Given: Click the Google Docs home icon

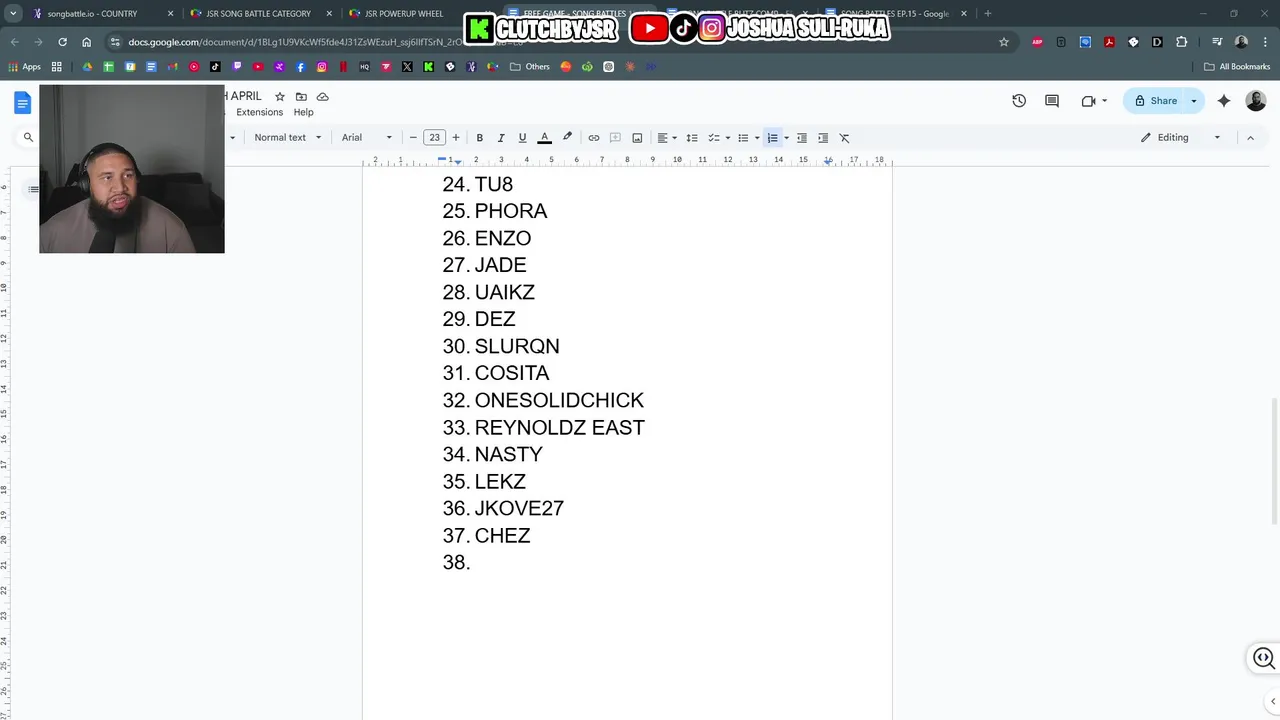Looking at the screenshot, I should coord(22,102).
